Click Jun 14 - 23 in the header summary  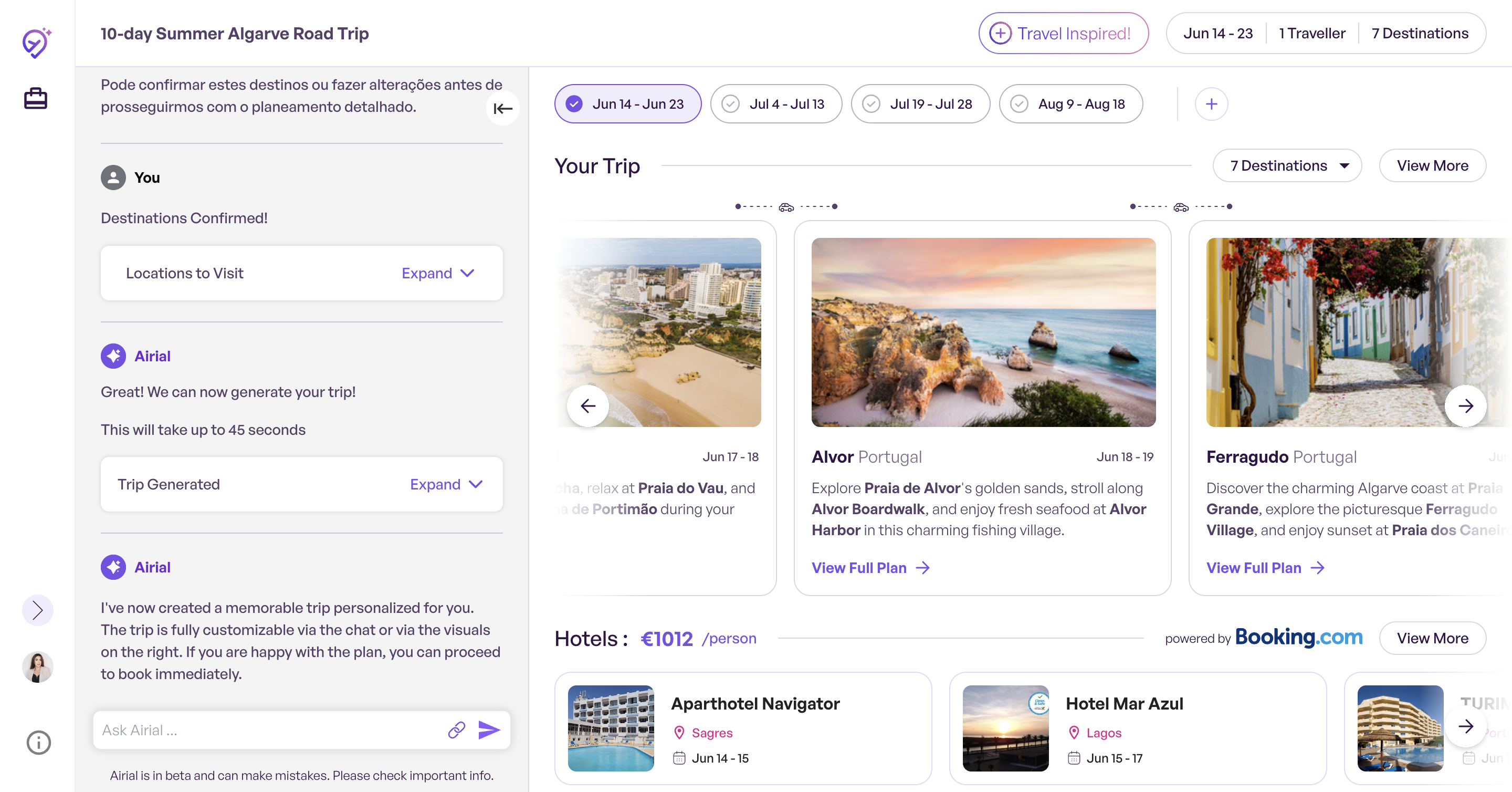click(x=1218, y=34)
